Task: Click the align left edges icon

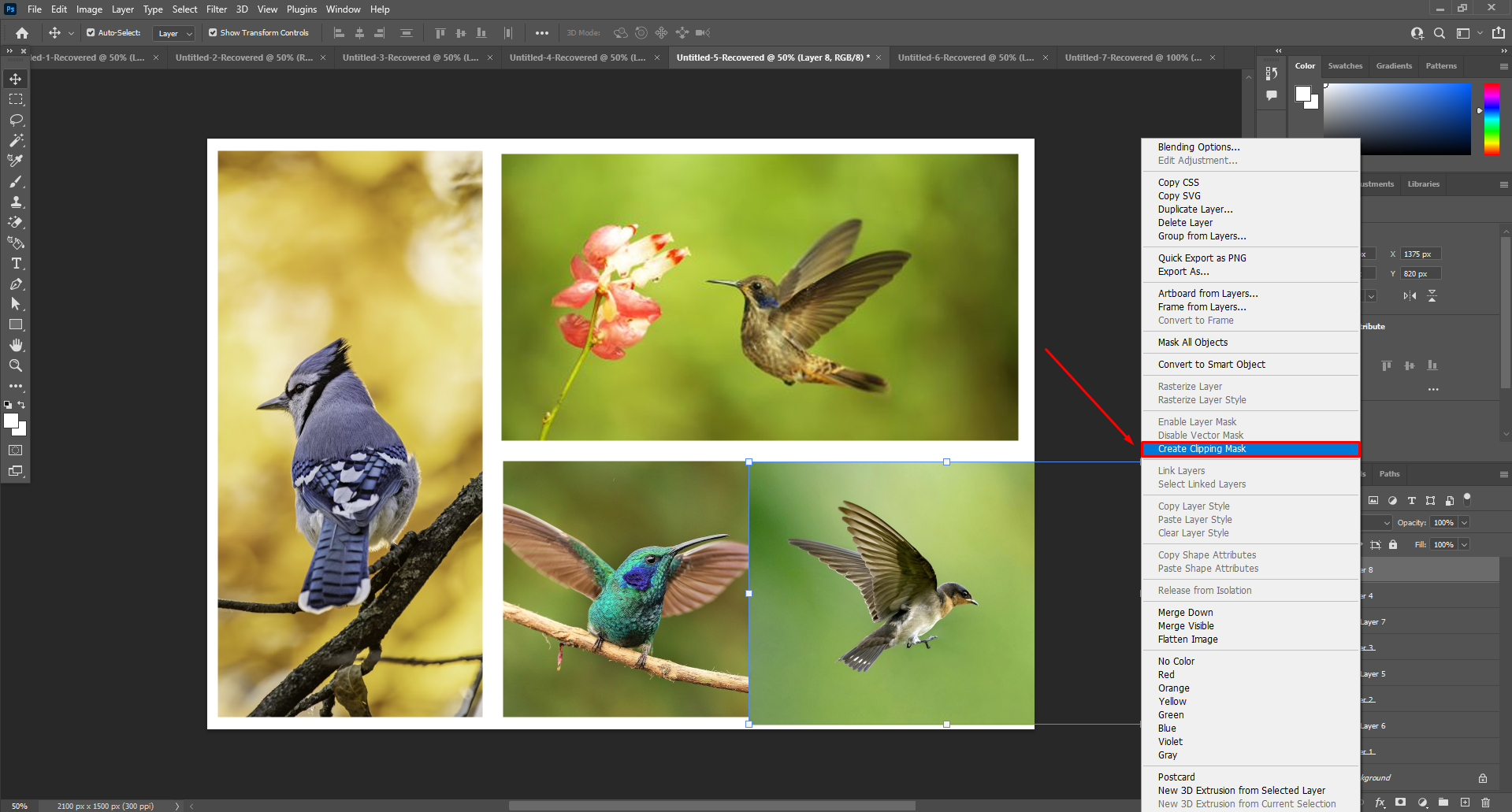Action: (x=339, y=32)
